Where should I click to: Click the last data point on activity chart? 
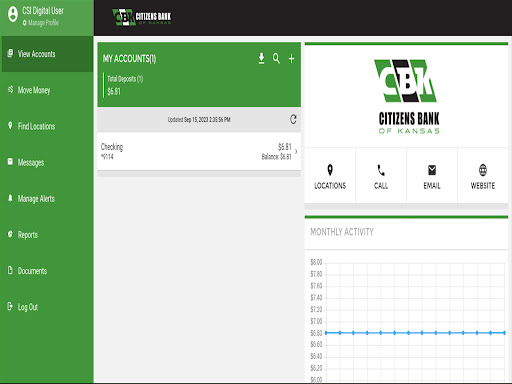504,333
